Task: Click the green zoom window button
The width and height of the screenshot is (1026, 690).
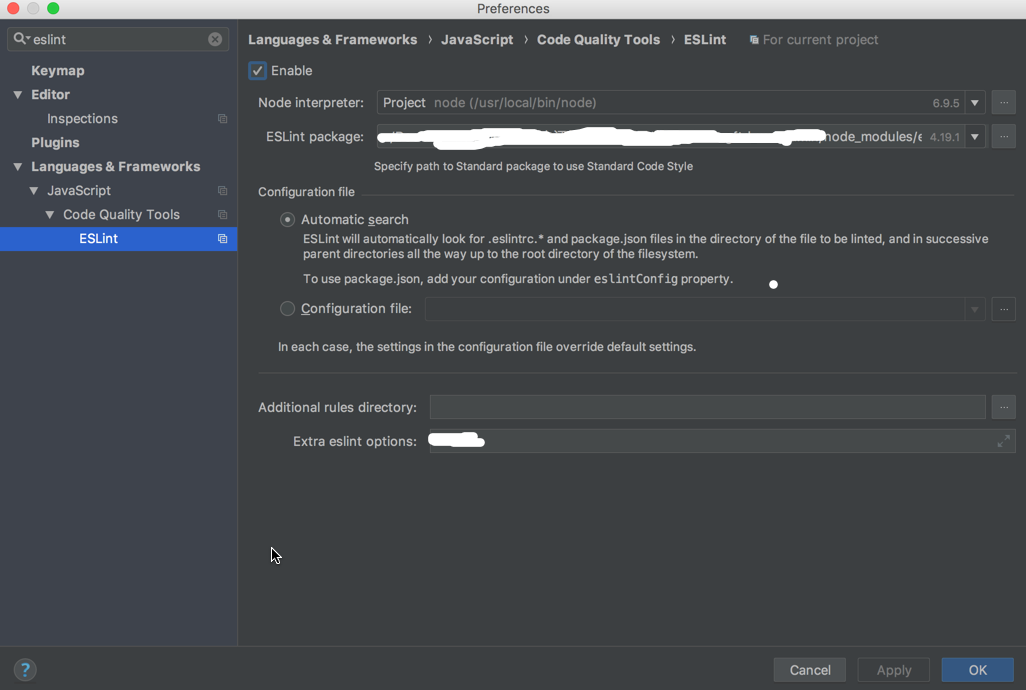Action: pos(54,9)
